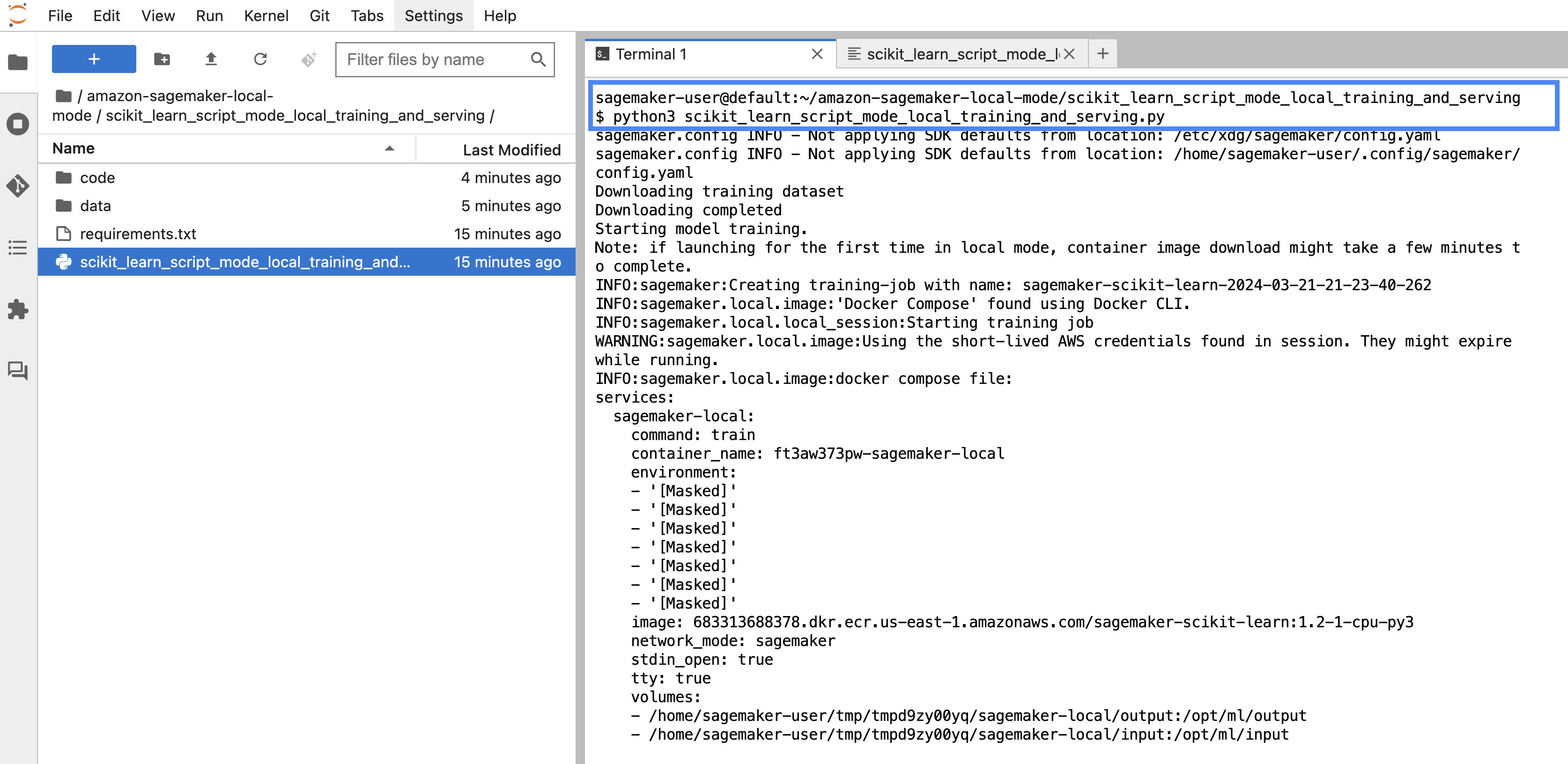Image resolution: width=1568 pixels, height=764 pixels.
Task: Open the Git sidebar panel
Action: (18, 187)
